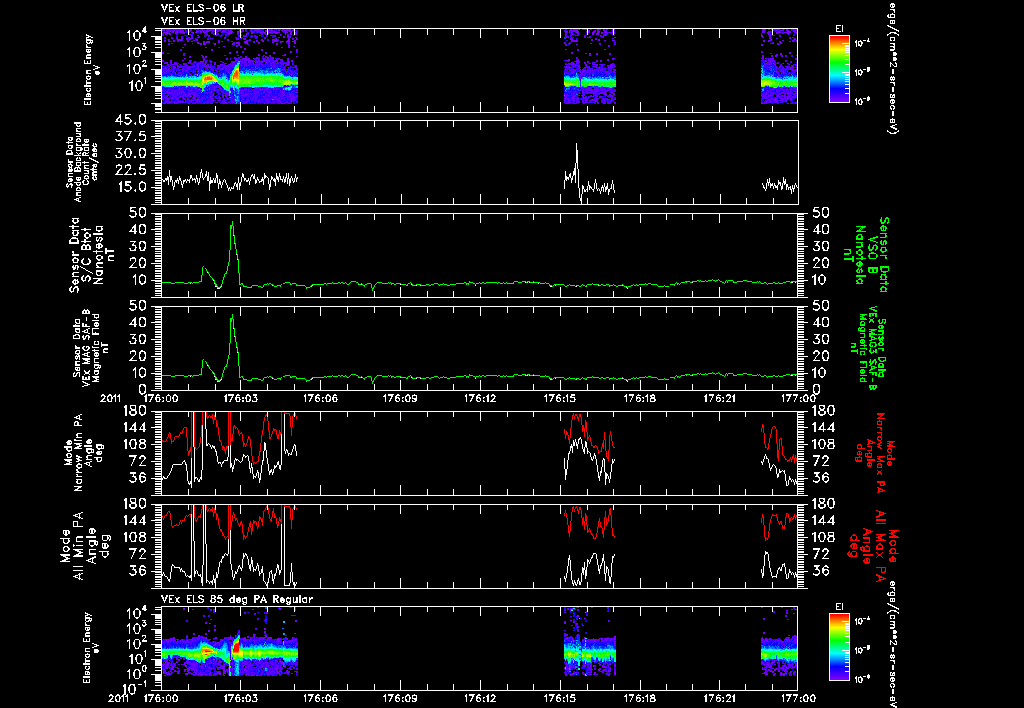
Task: Click the "45.0" tick label on count rate axis
Action: click(133, 120)
